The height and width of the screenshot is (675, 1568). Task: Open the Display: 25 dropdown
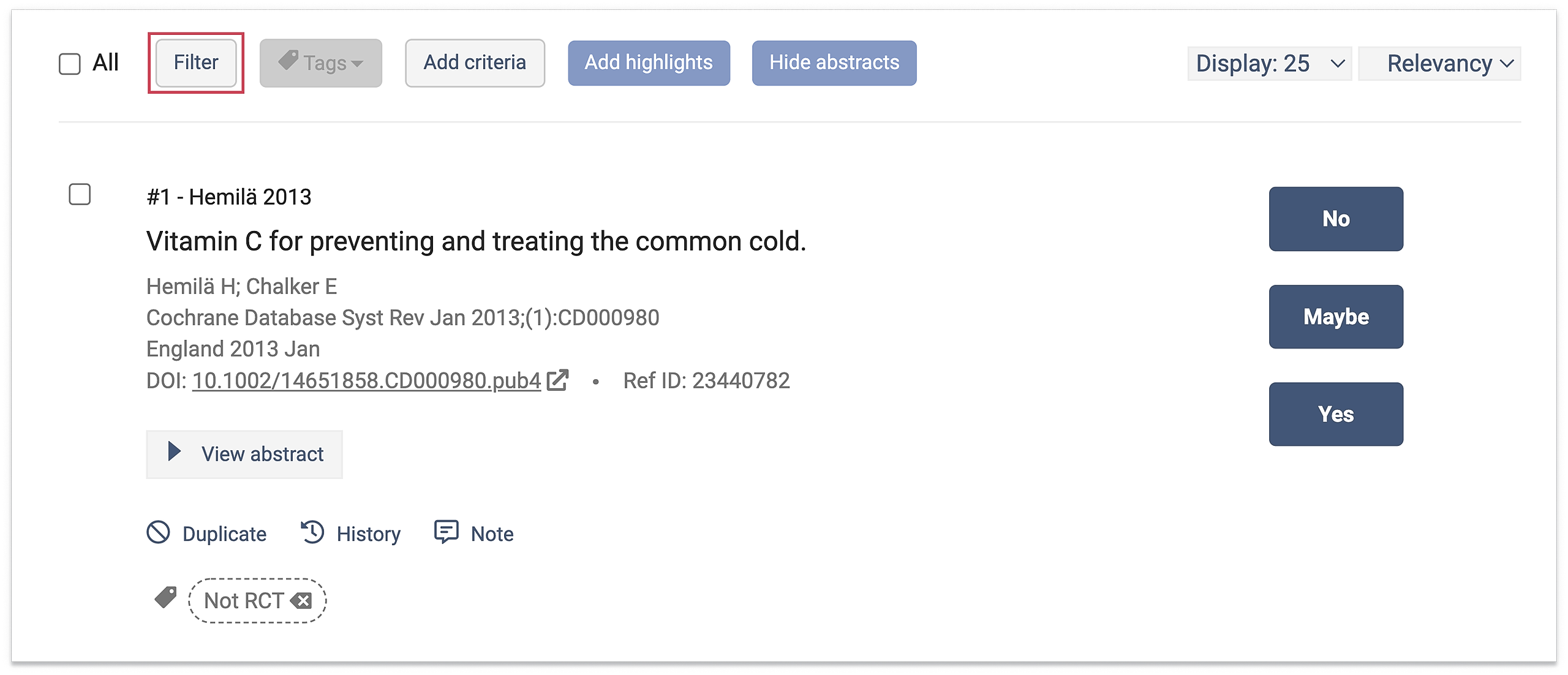point(1269,64)
